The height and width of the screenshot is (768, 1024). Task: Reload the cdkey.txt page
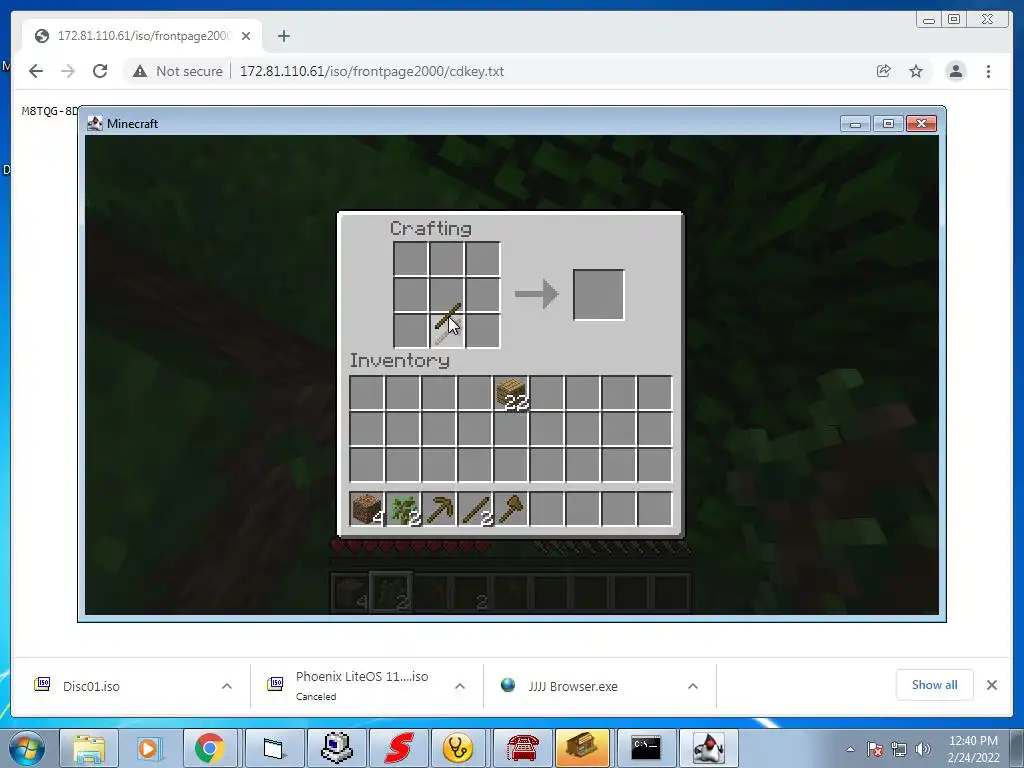[100, 71]
